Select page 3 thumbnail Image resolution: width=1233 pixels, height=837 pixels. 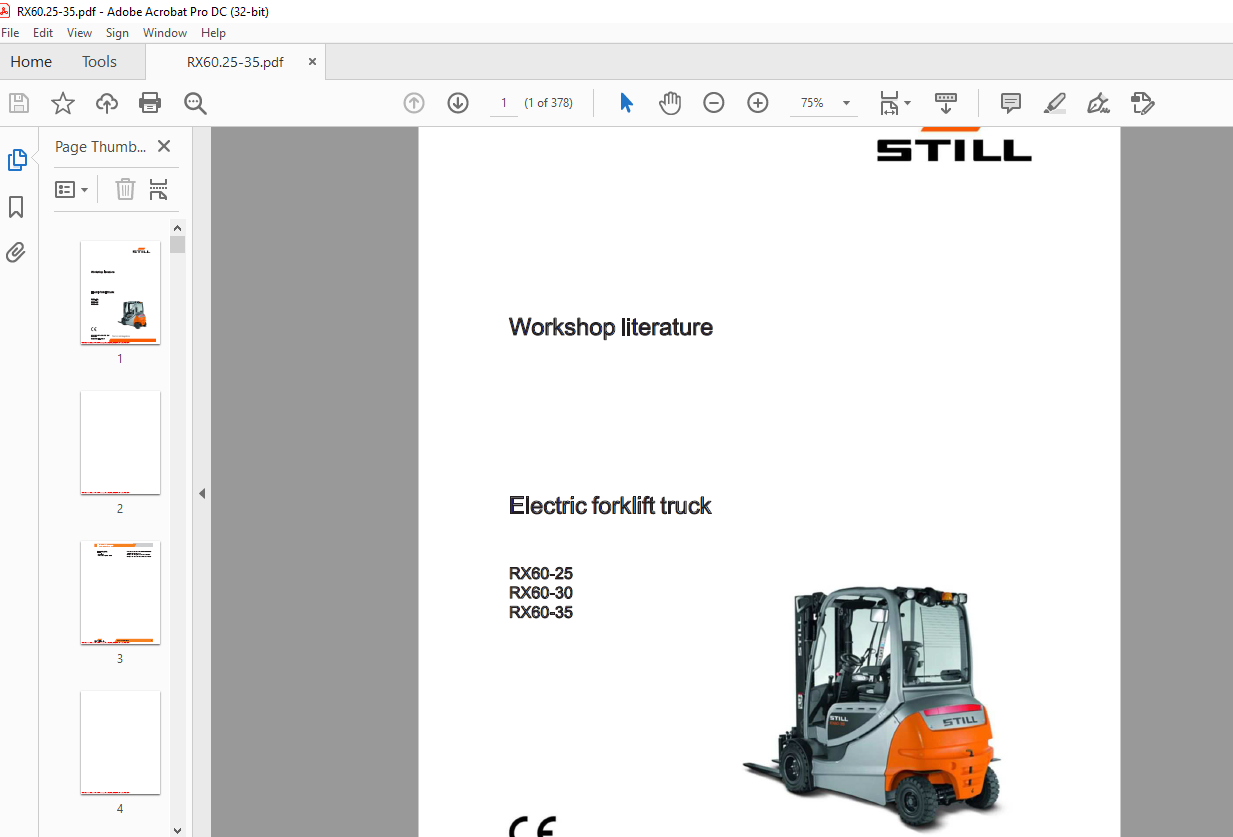(120, 593)
